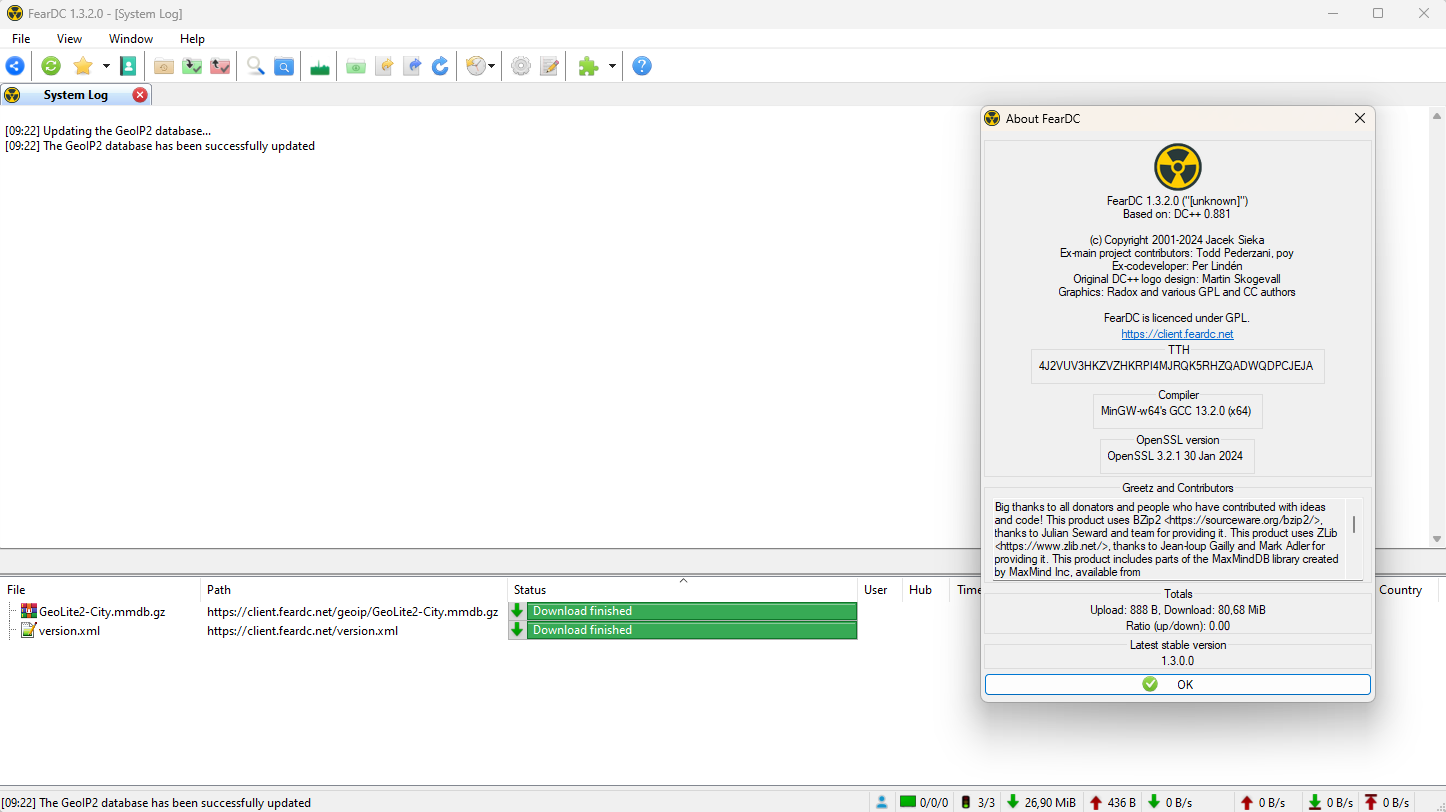1446x812 pixels.
Task: Open Search magnifying glass icon
Action: point(256,66)
